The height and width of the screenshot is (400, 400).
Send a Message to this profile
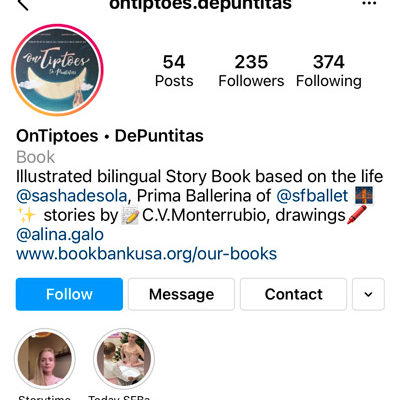pos(181,294)
